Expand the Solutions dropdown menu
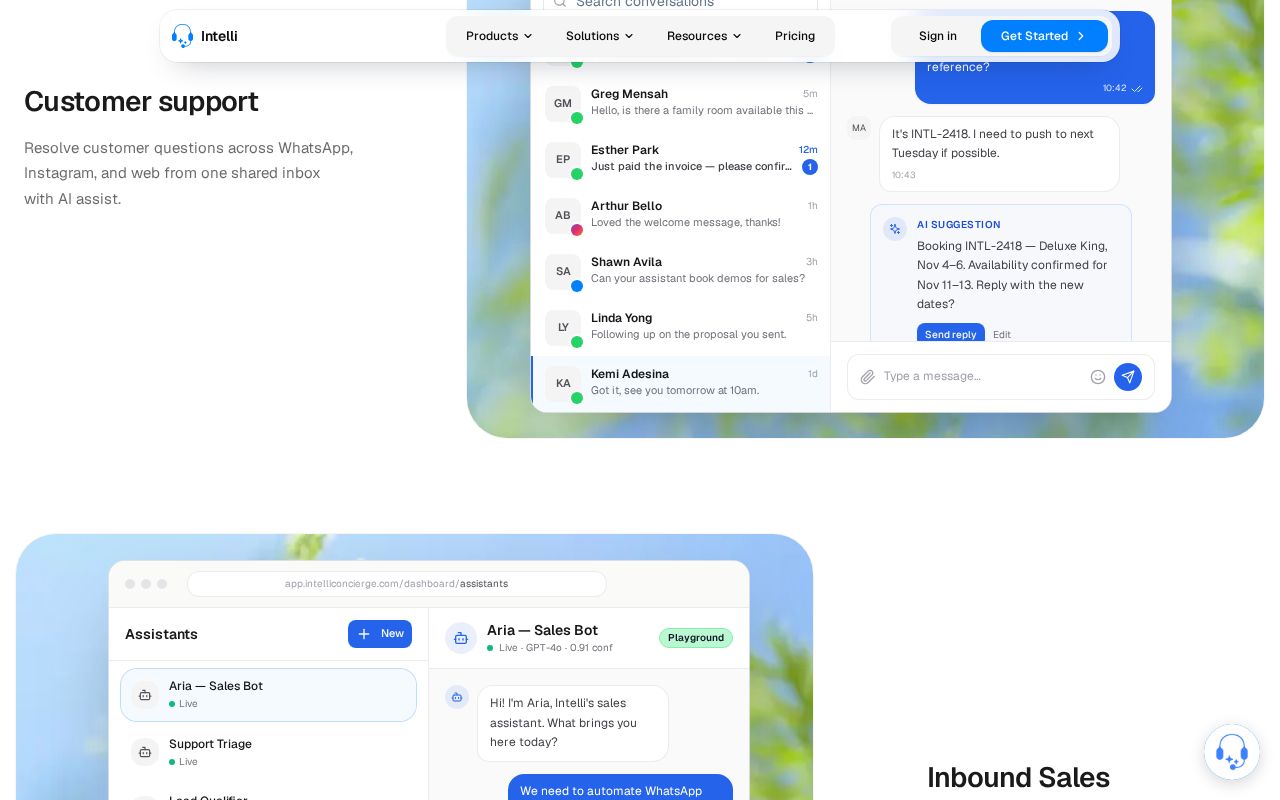Screen dimensions: 1280x800 click(599, 36)
